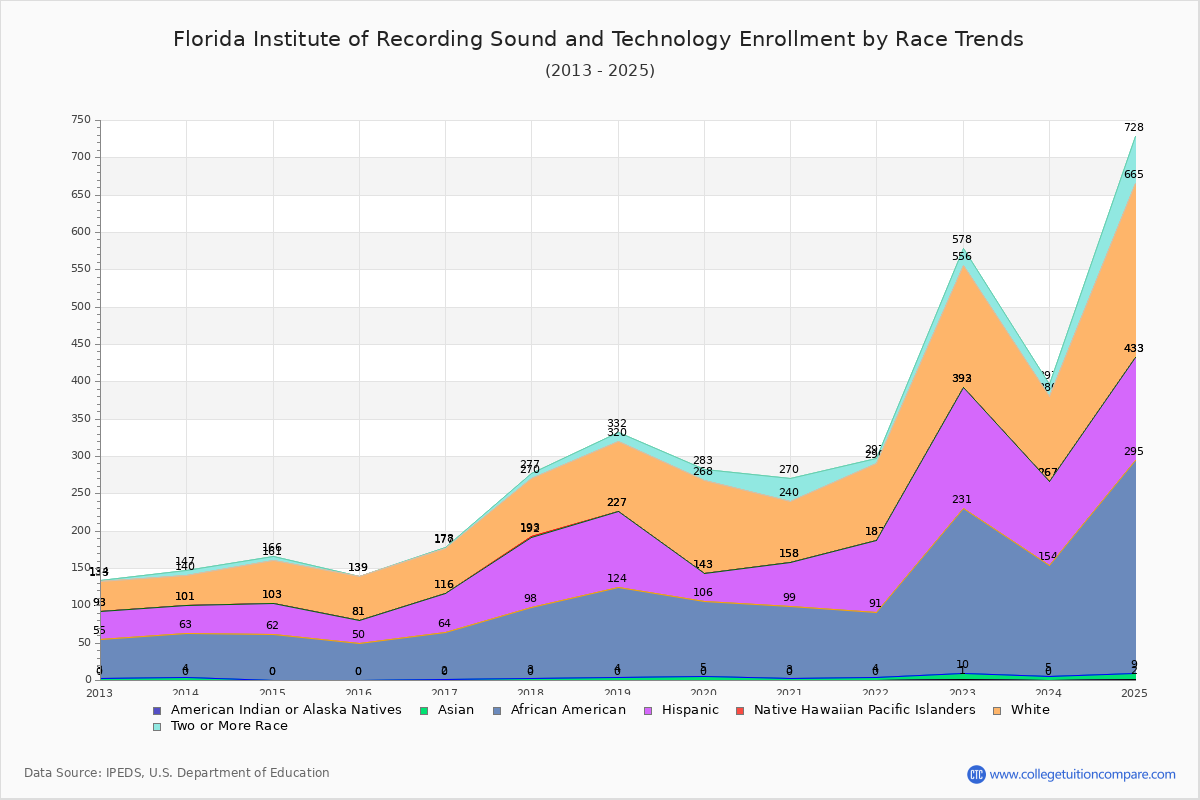Open www.collegetuitioncompare.com link
This screenshot has height=800, width=1200.
1083,774
